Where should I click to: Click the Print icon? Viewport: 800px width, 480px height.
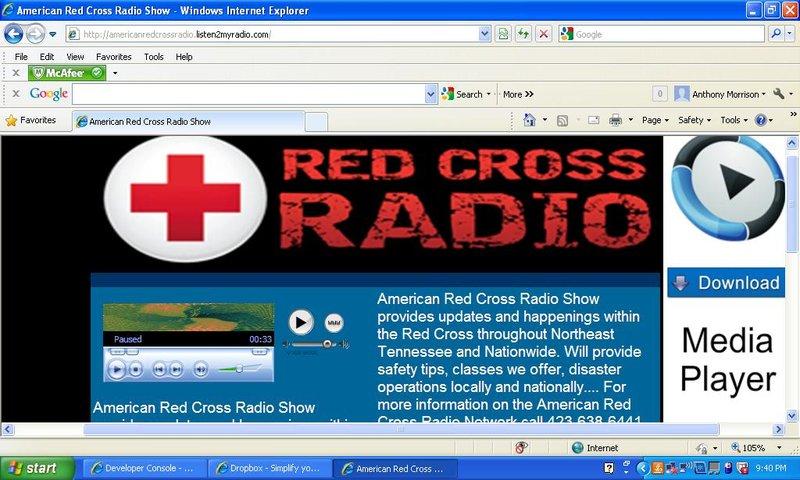(616, 120)
